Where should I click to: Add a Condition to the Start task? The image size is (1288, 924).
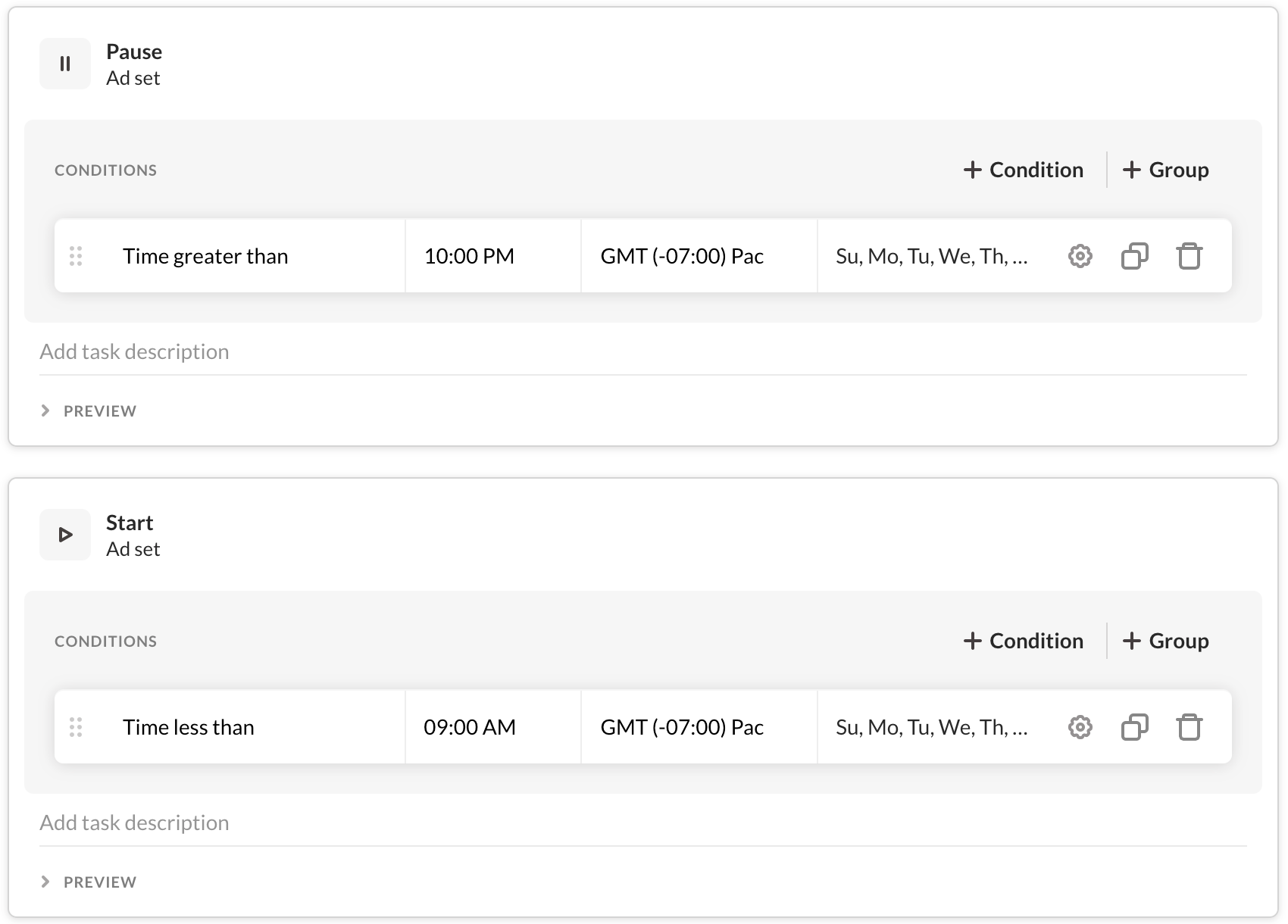[1023, 641]
